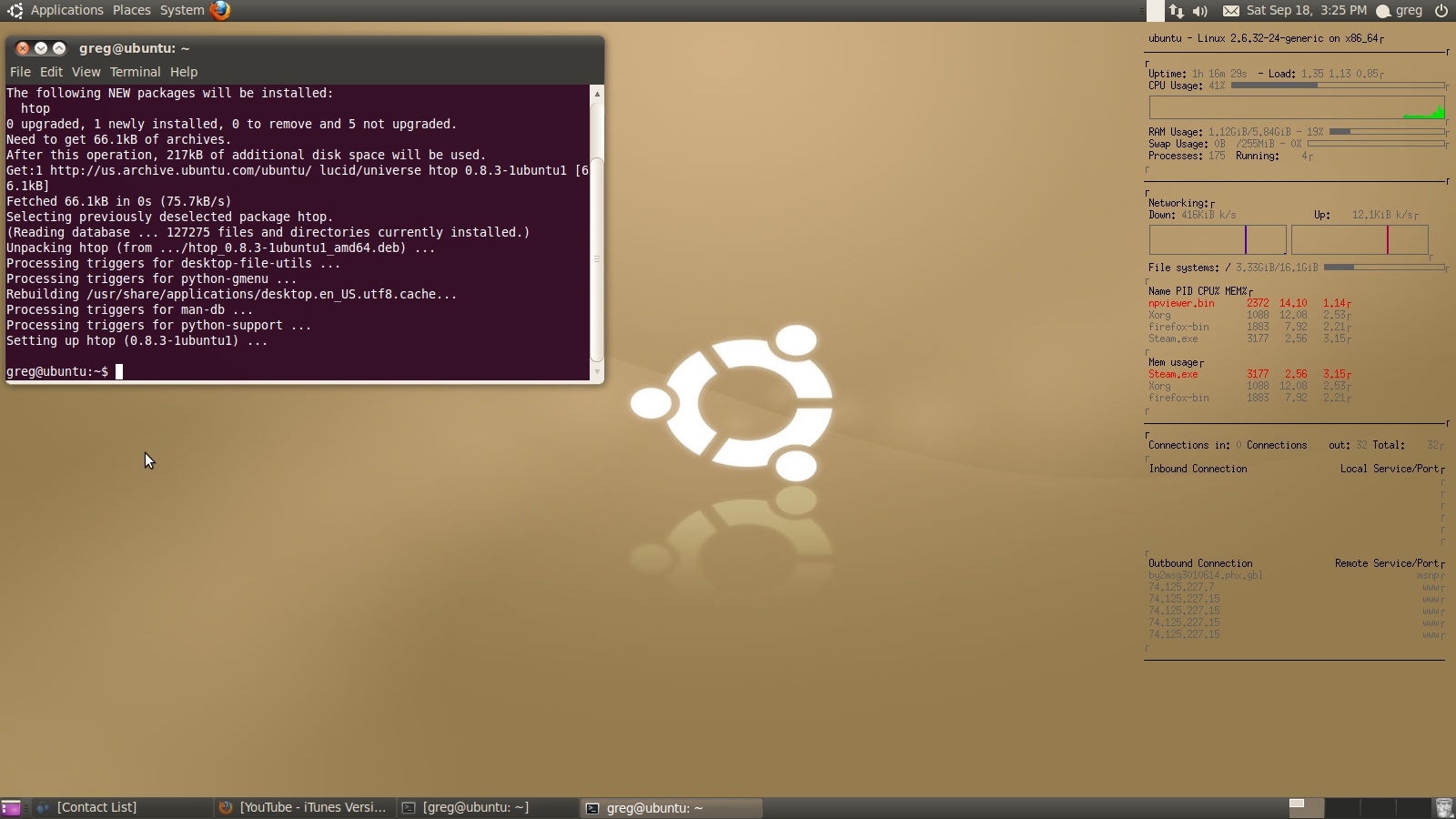Viewport: 1456px width, 819px height.
Task: Launch Firefox from the top panel
Action: 220,10
